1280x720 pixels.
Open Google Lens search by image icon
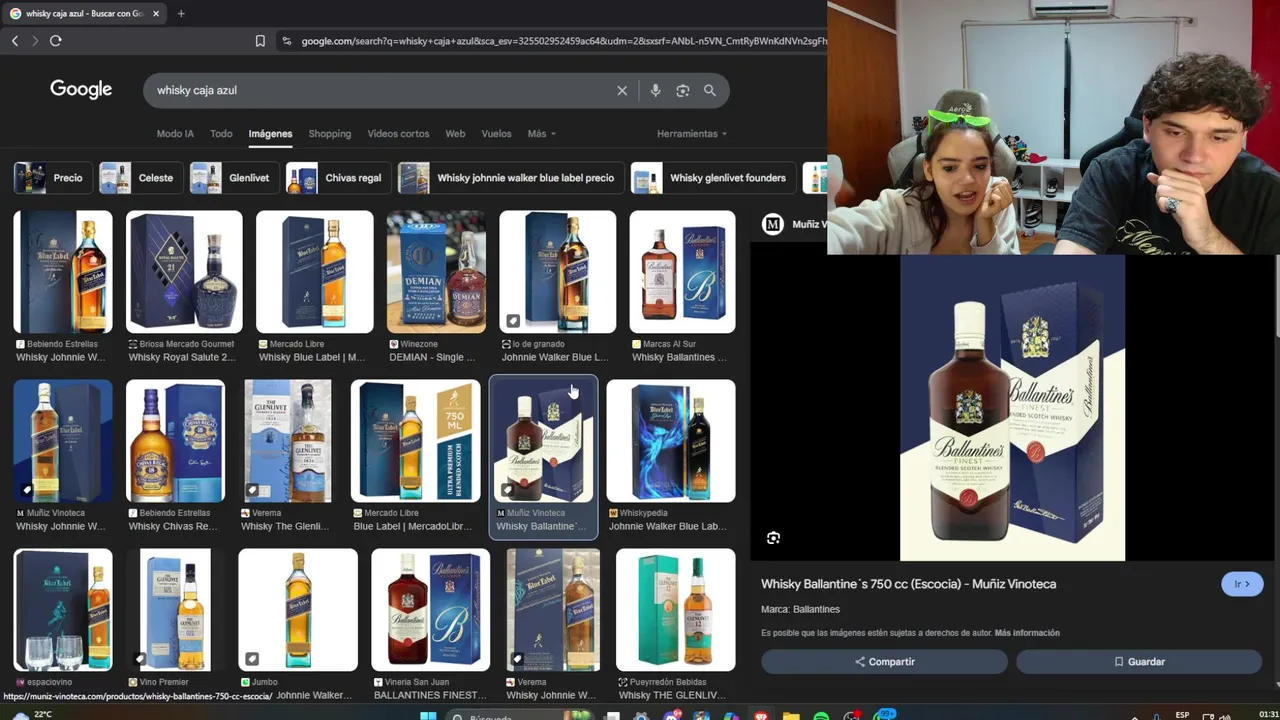(x=682, y=90)
